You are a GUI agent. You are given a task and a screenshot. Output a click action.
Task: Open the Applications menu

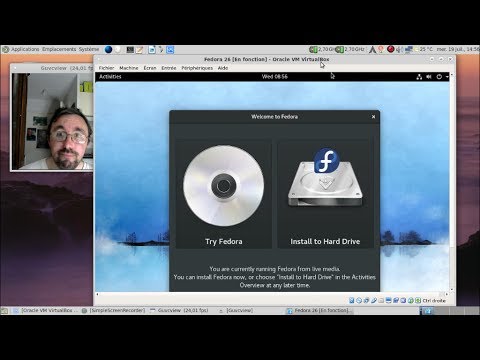point(25,49)
